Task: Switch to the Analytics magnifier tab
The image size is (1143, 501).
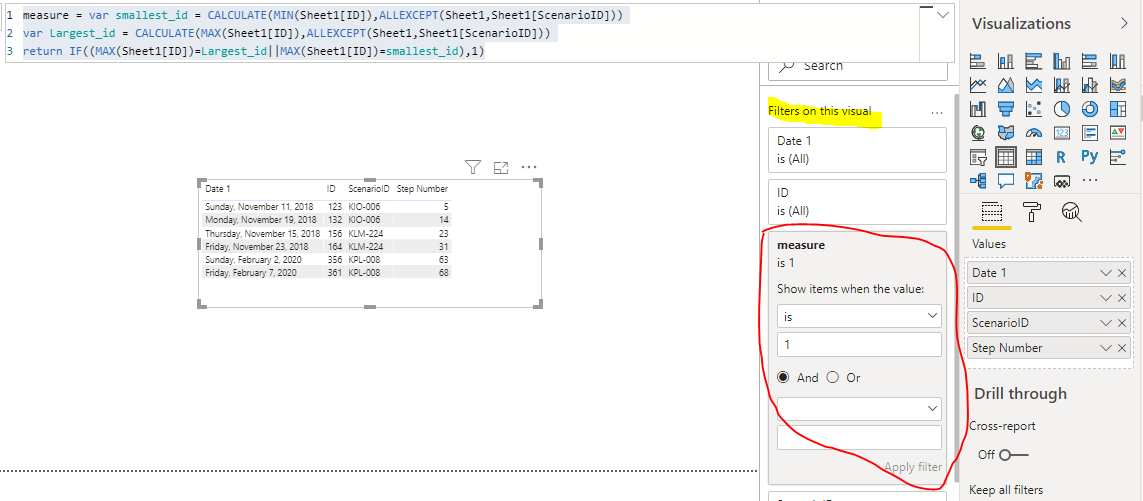Action: click(x=1072, y=212)
